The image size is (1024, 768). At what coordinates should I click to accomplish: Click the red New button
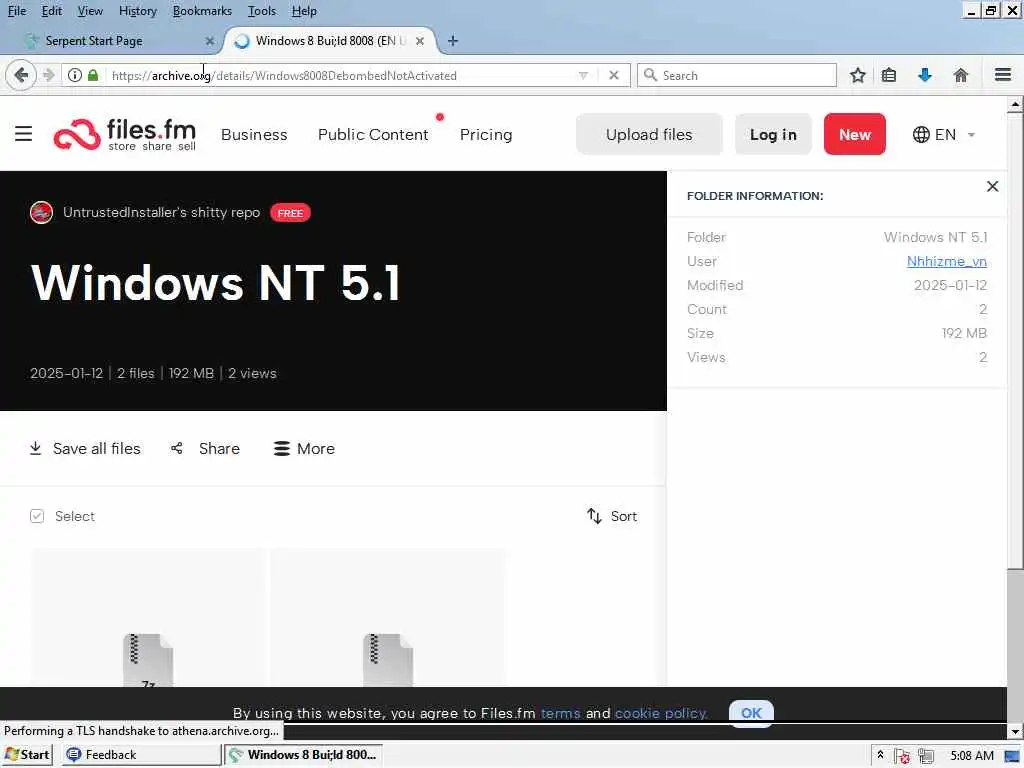pyautogui.click(x=855, y=134)
